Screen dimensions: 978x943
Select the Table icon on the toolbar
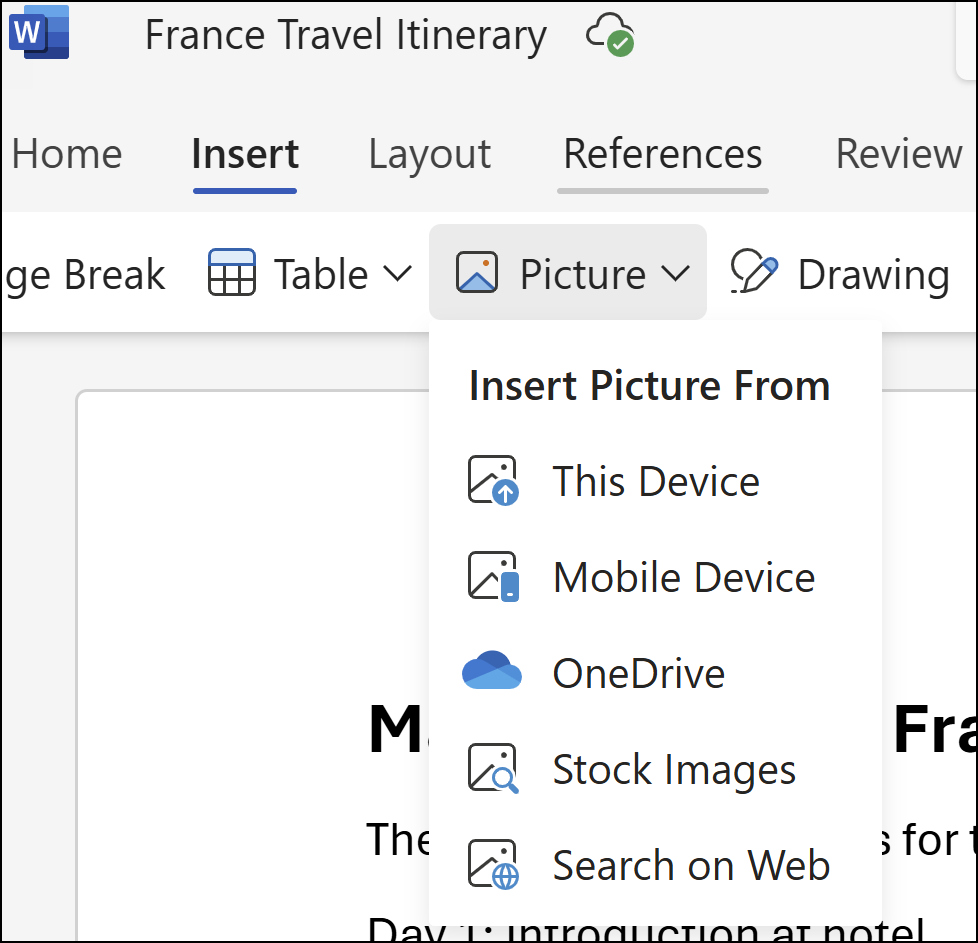232,272
